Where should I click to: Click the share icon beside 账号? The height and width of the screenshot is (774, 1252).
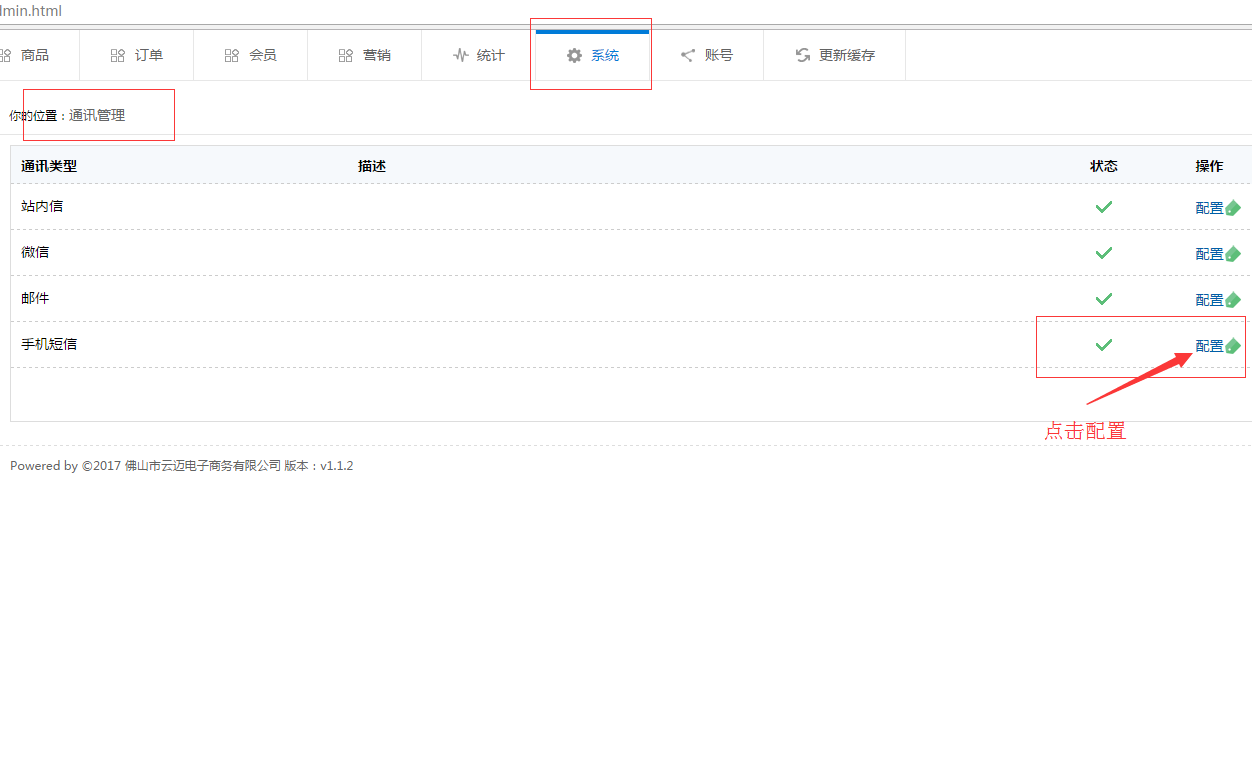688,56
